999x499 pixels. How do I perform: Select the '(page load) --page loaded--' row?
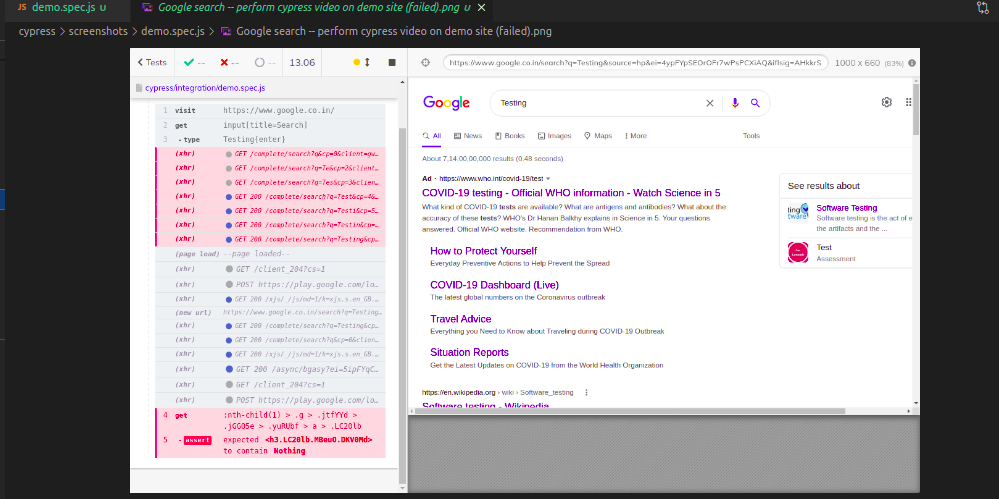tap(270, 254)
